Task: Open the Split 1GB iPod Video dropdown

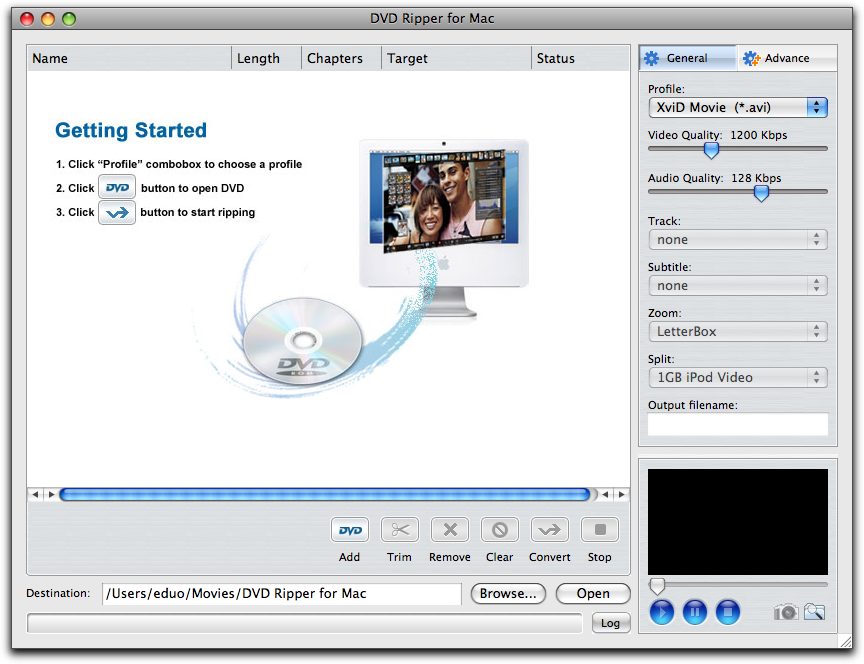Action: (x=738, y=377)
